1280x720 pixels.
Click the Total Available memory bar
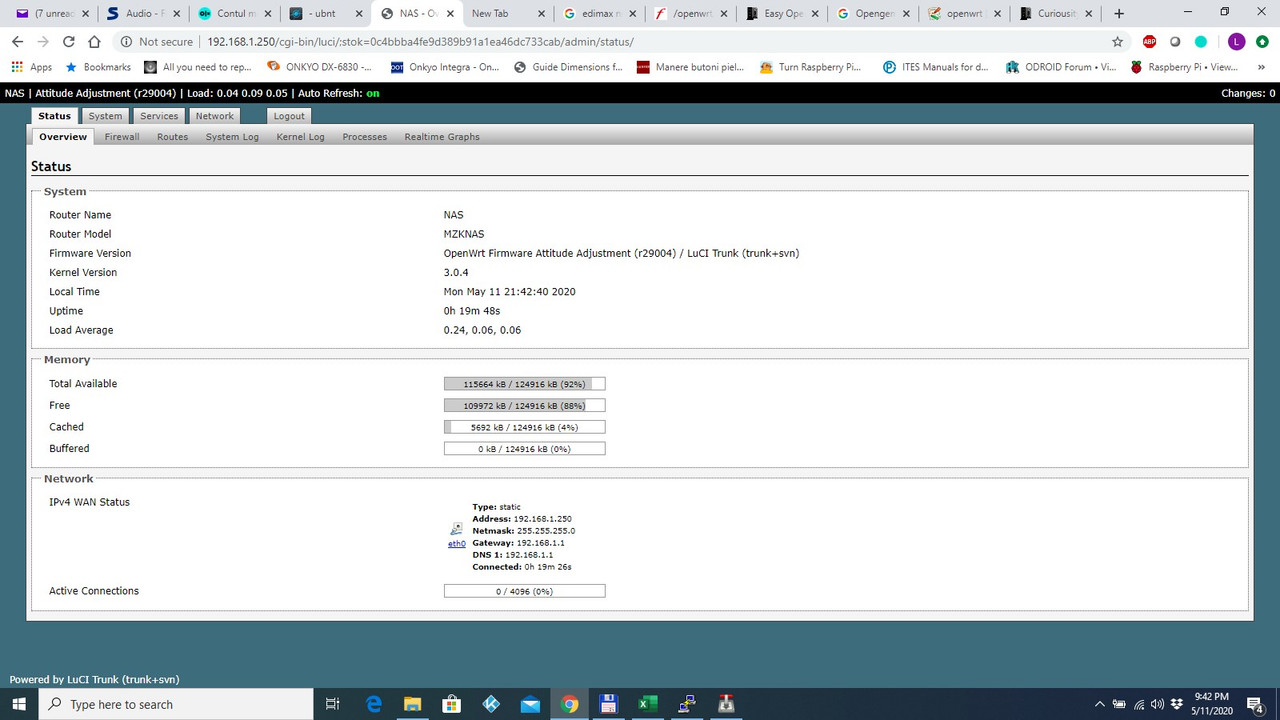point(524,384)
